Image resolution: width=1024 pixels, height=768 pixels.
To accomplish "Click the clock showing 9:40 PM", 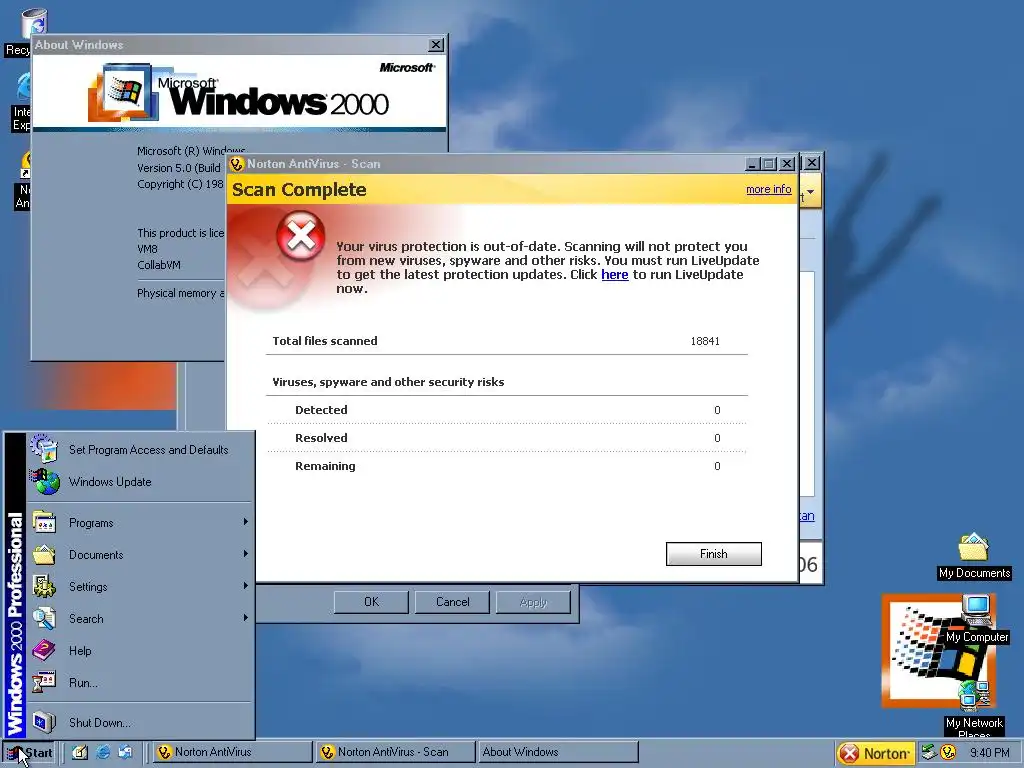I will [x=989, y=753].
